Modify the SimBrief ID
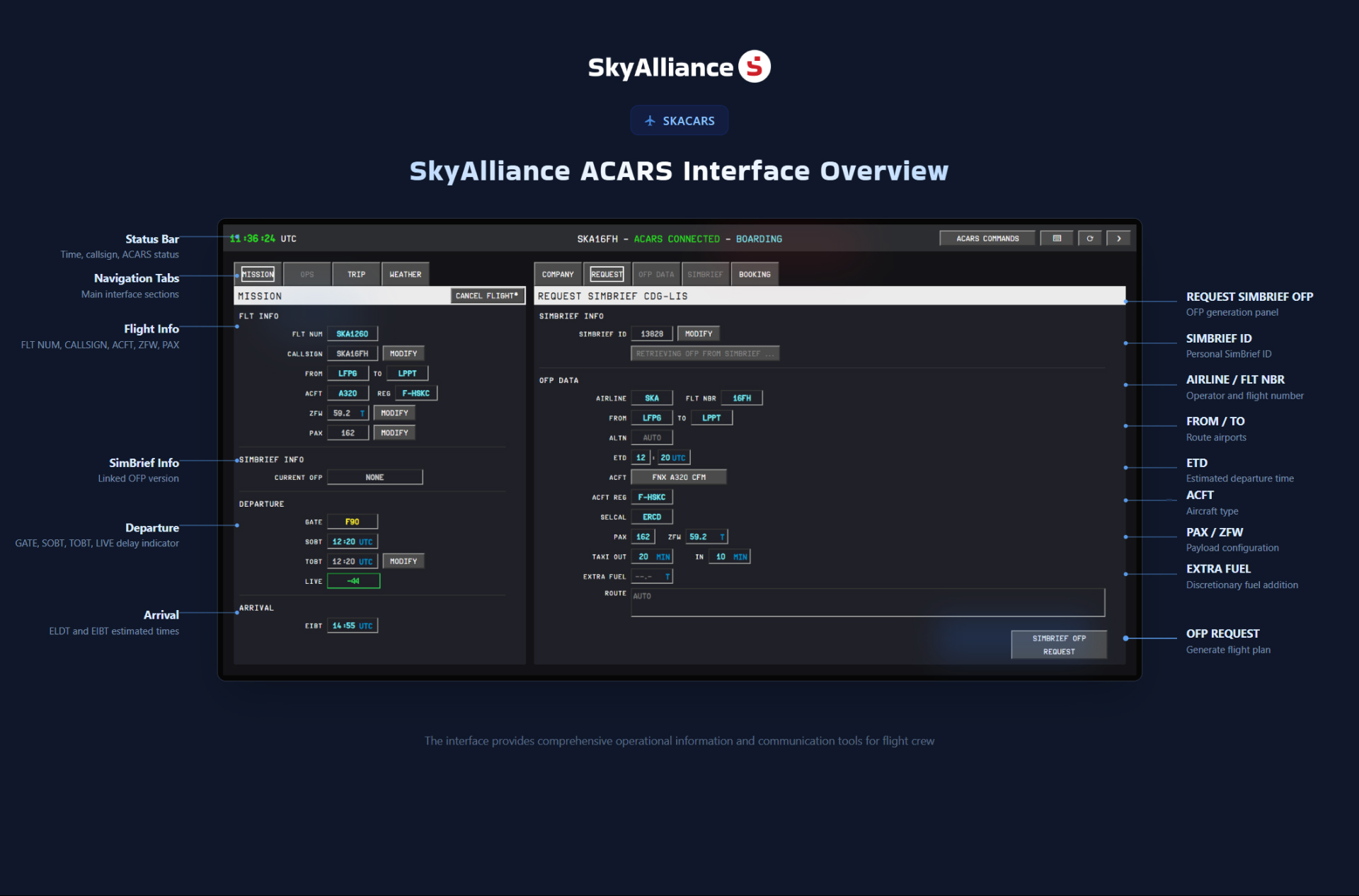This screenshot has height=896, width=1359. 698,334
